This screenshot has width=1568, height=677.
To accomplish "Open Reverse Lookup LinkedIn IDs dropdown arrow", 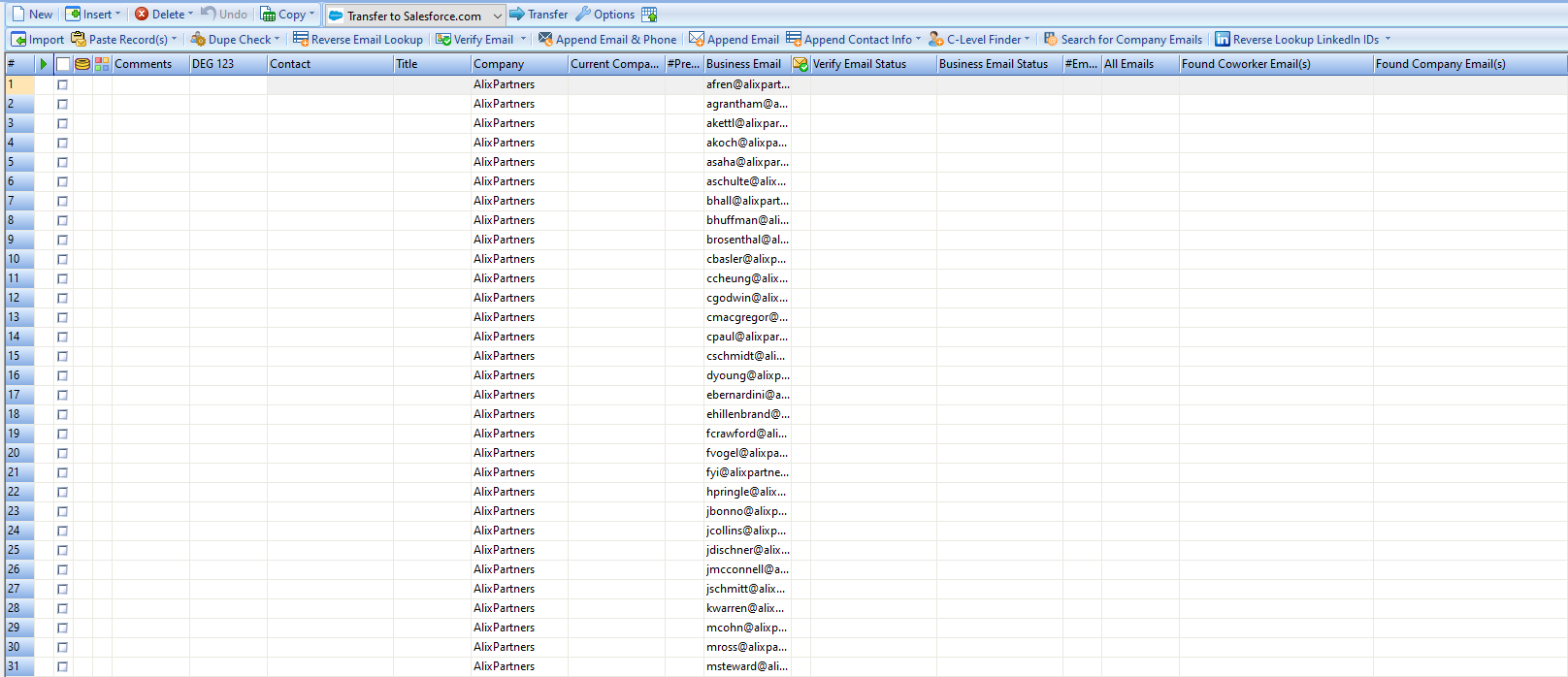I will [x=1388, y=40].
